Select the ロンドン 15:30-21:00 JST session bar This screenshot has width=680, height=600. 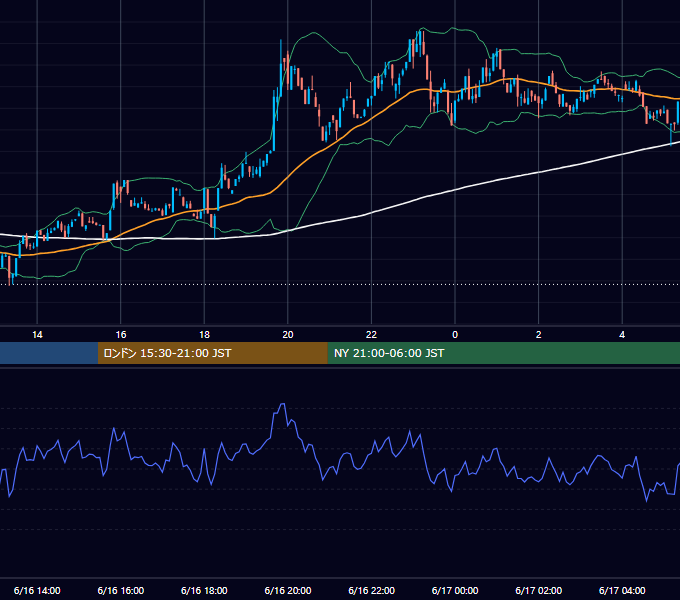coord(212,353)
